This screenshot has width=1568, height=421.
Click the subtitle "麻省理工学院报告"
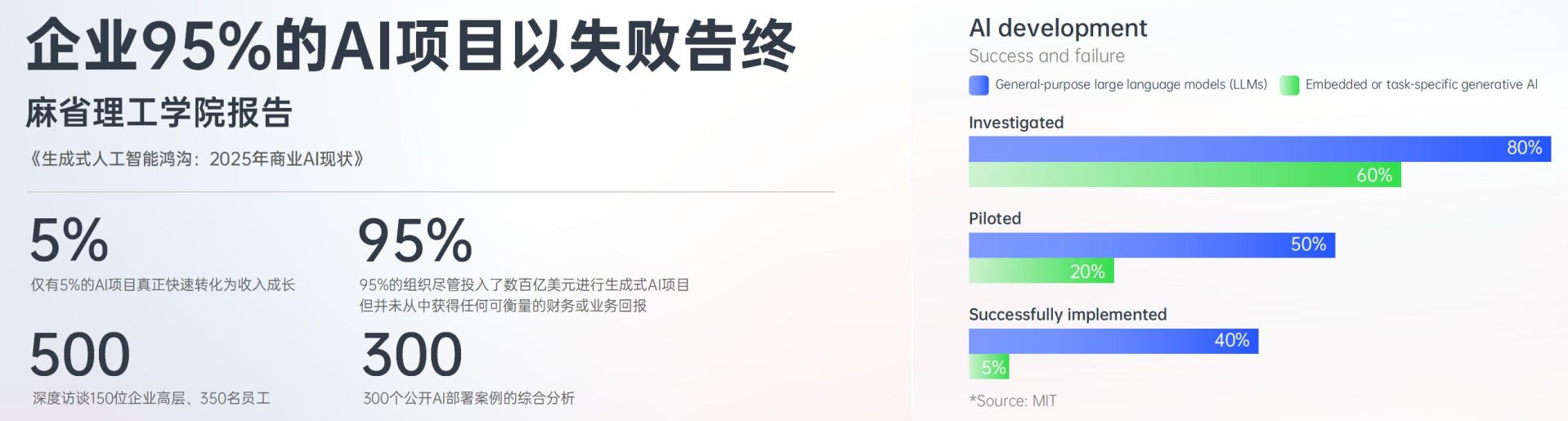pos(159,113)
